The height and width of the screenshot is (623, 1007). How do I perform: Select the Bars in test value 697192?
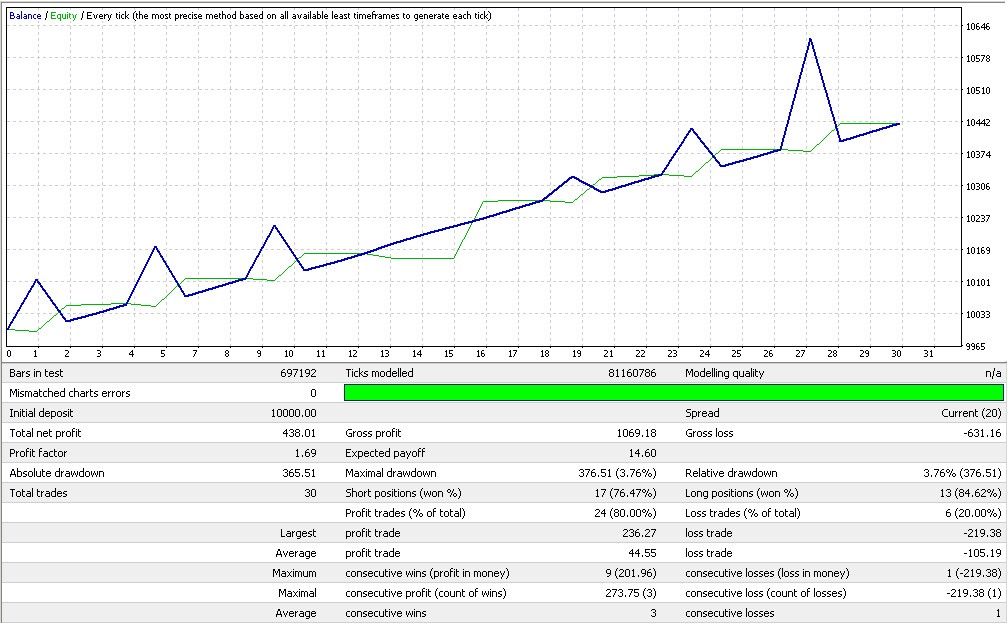298,373
